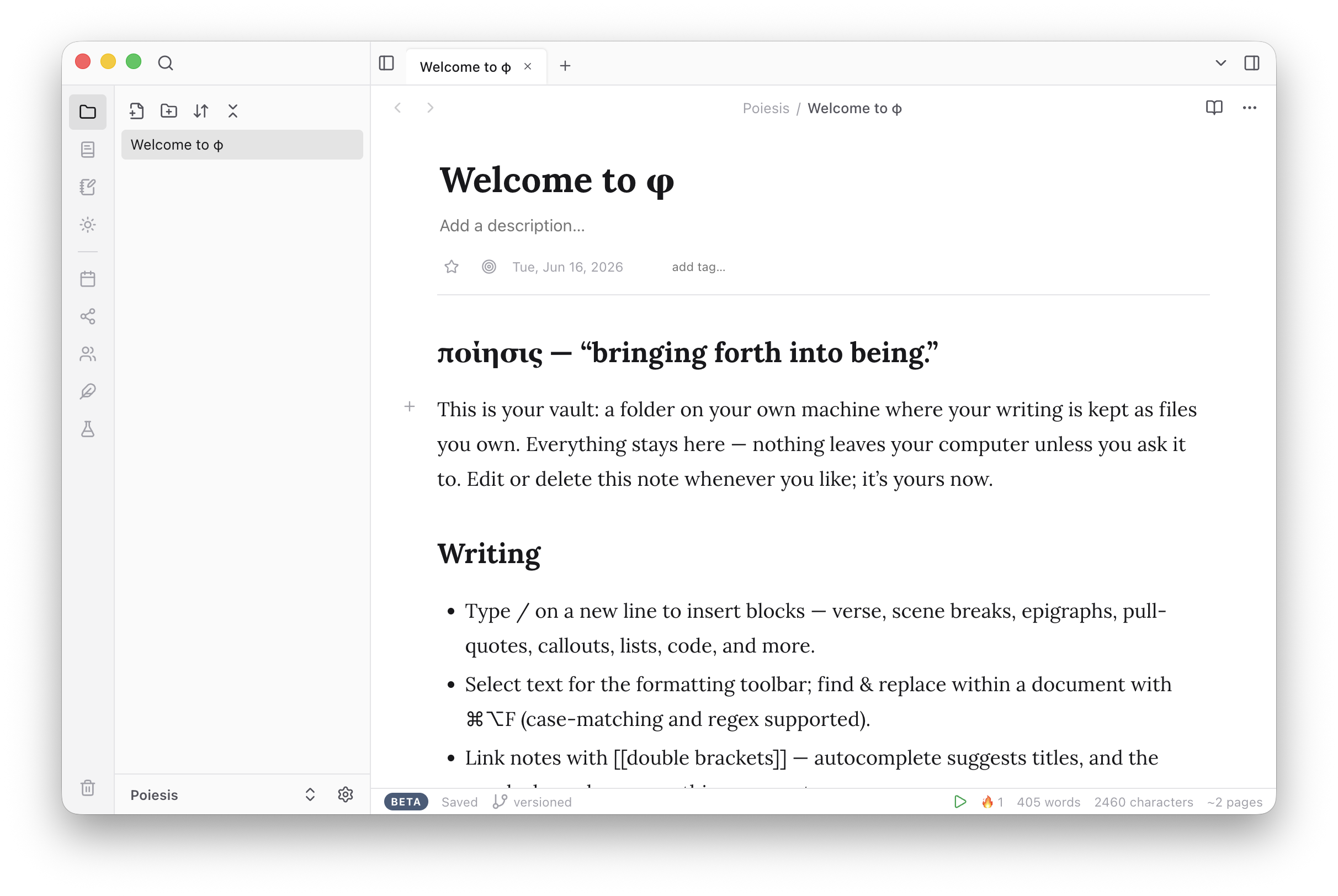Image resolution: width=1338 pixels, height=896 pixels.
Task: Switch to reading view book icon
Action: tap(1213, 108)
